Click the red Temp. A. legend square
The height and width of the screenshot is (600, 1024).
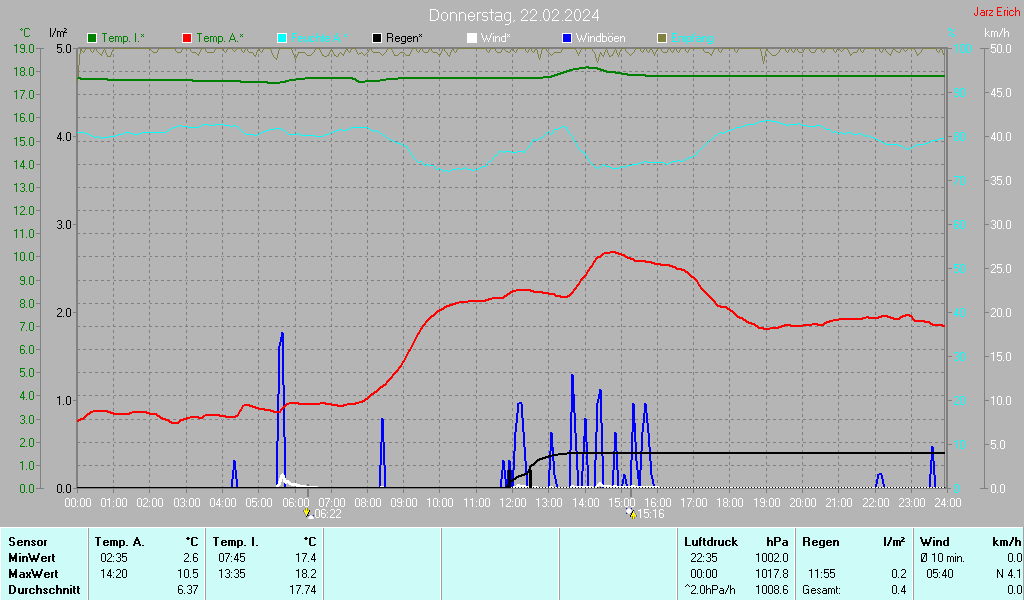[x=188, y=38]
